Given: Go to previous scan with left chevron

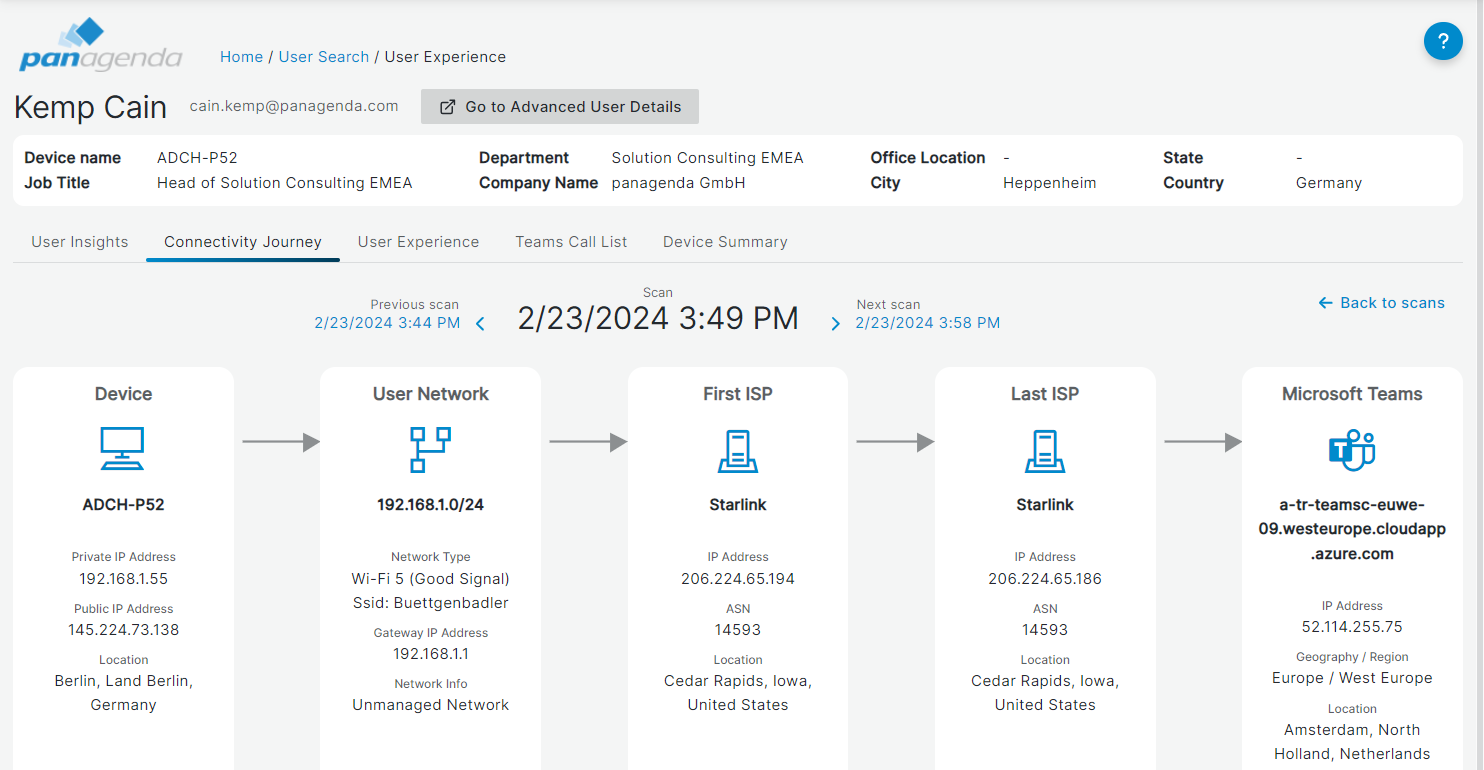Looking at the screenshot, I should click(480, 324).
